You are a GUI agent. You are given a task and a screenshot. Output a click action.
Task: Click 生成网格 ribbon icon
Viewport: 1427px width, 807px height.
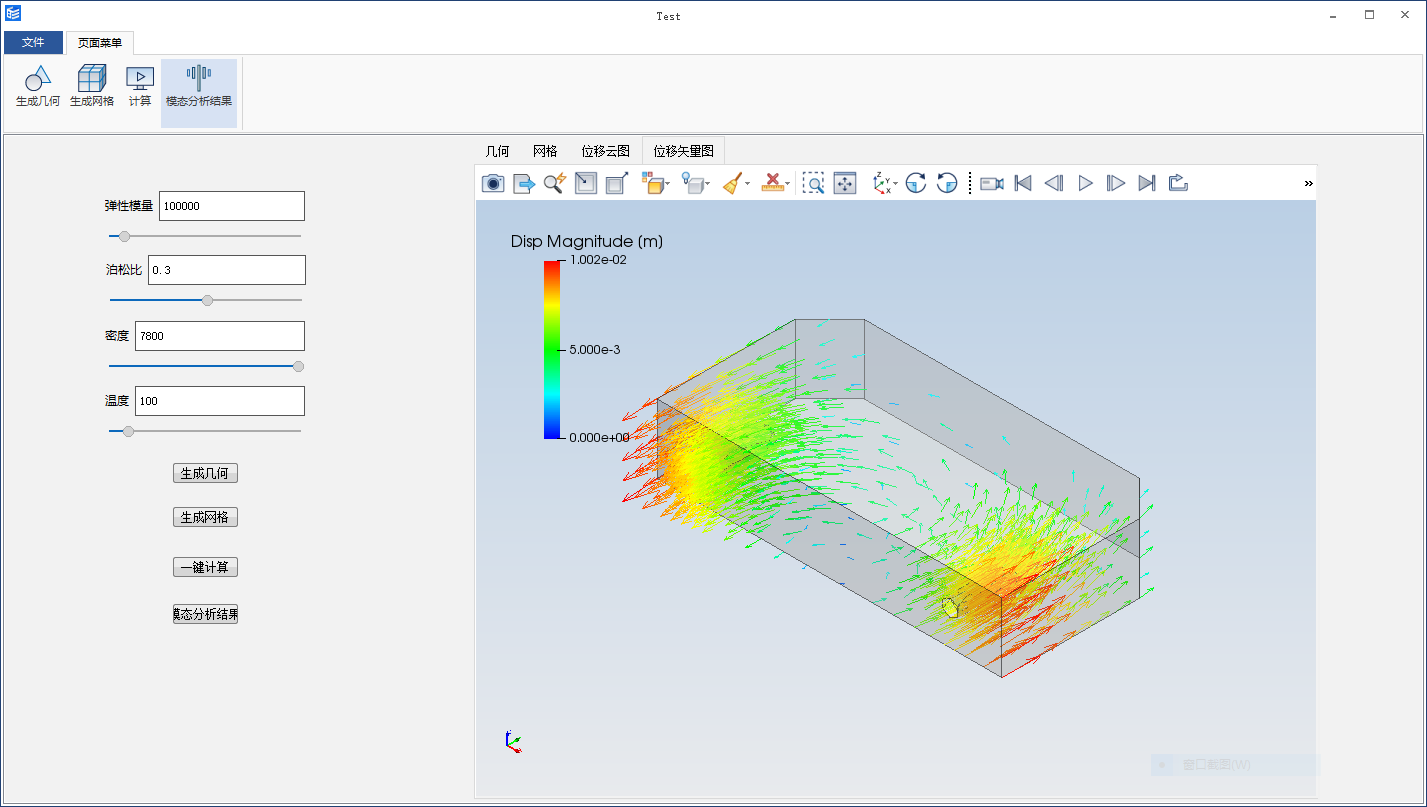(x=92, y=87)
